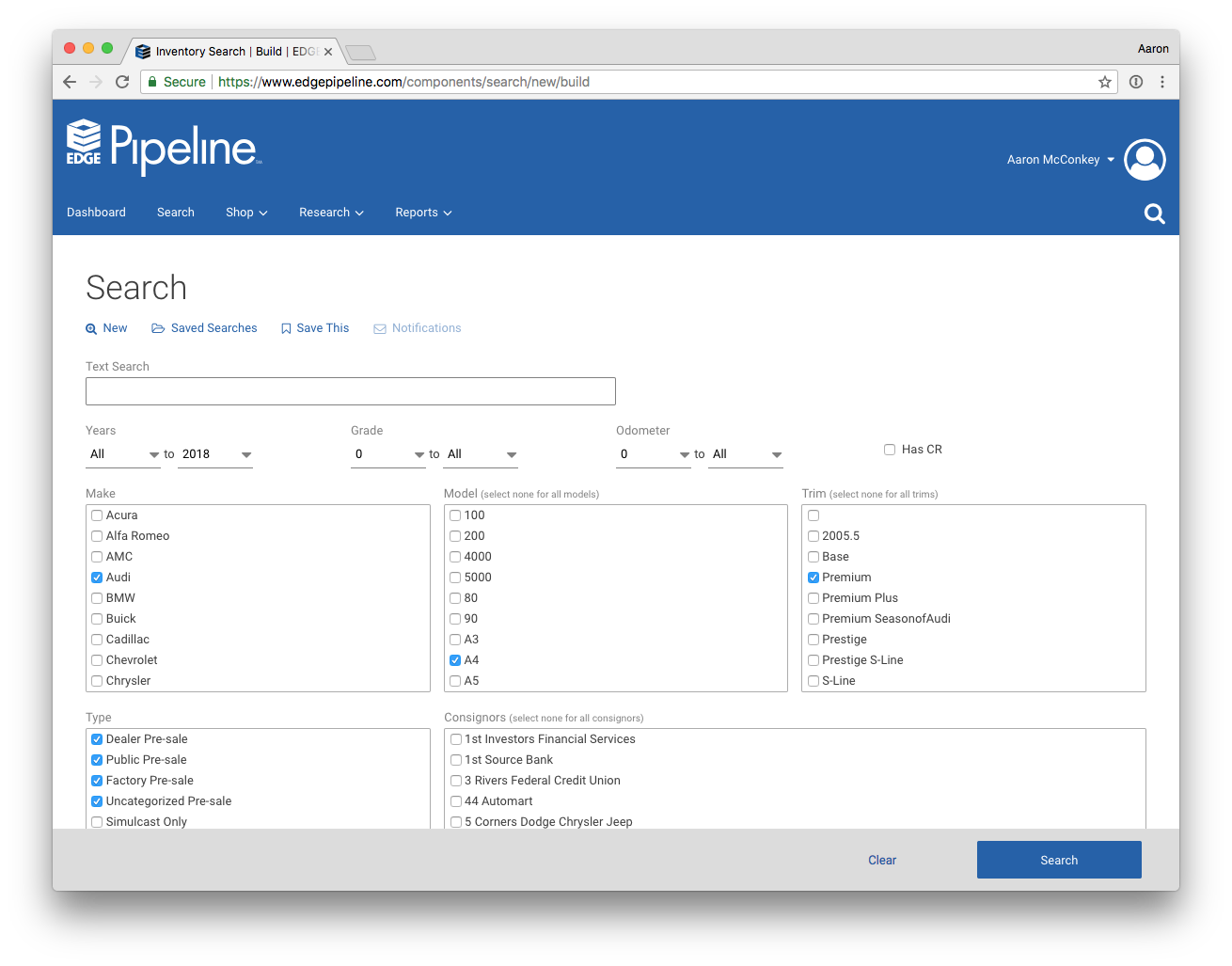The width and height of the screenshot is (1232, 966).
Task: Check 1st Source Bank consignor
Action: 456,760
